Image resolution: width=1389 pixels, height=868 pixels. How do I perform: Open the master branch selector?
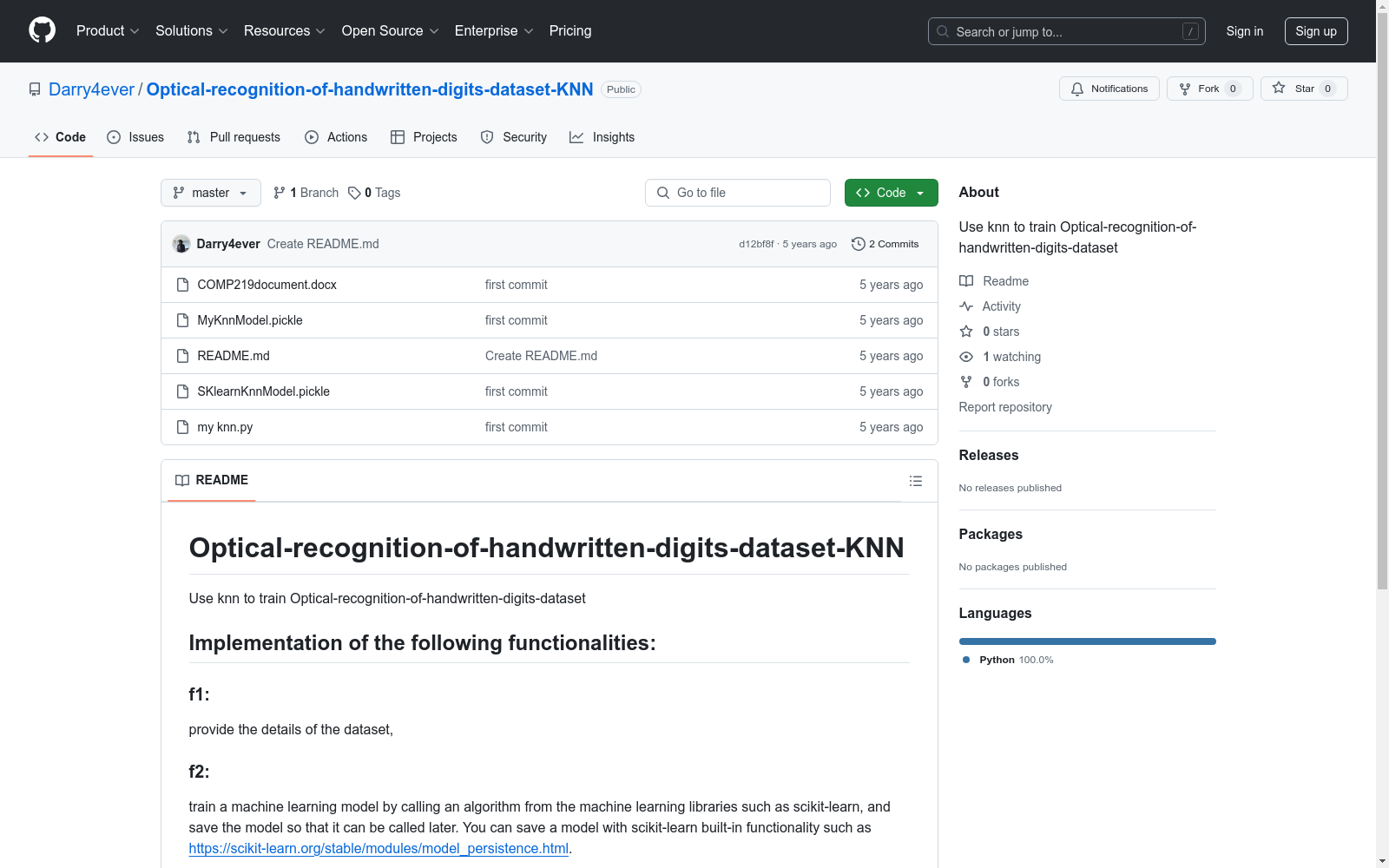pos(211,193)
